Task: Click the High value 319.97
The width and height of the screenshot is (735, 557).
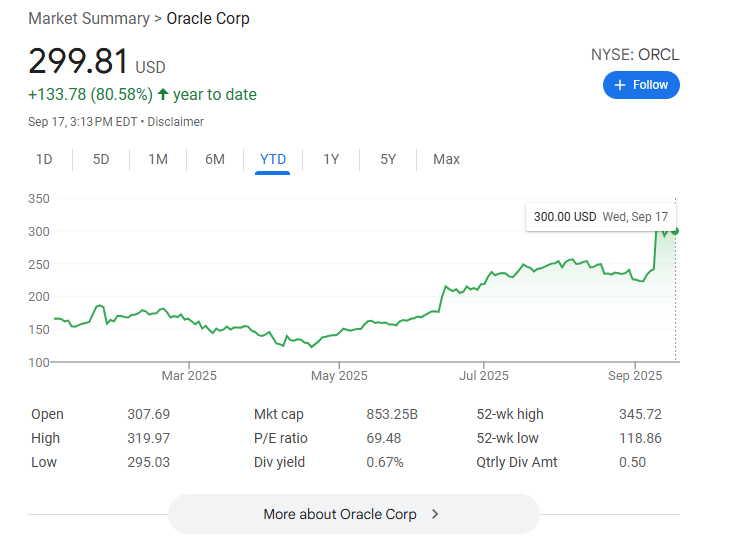Action: 149,438
